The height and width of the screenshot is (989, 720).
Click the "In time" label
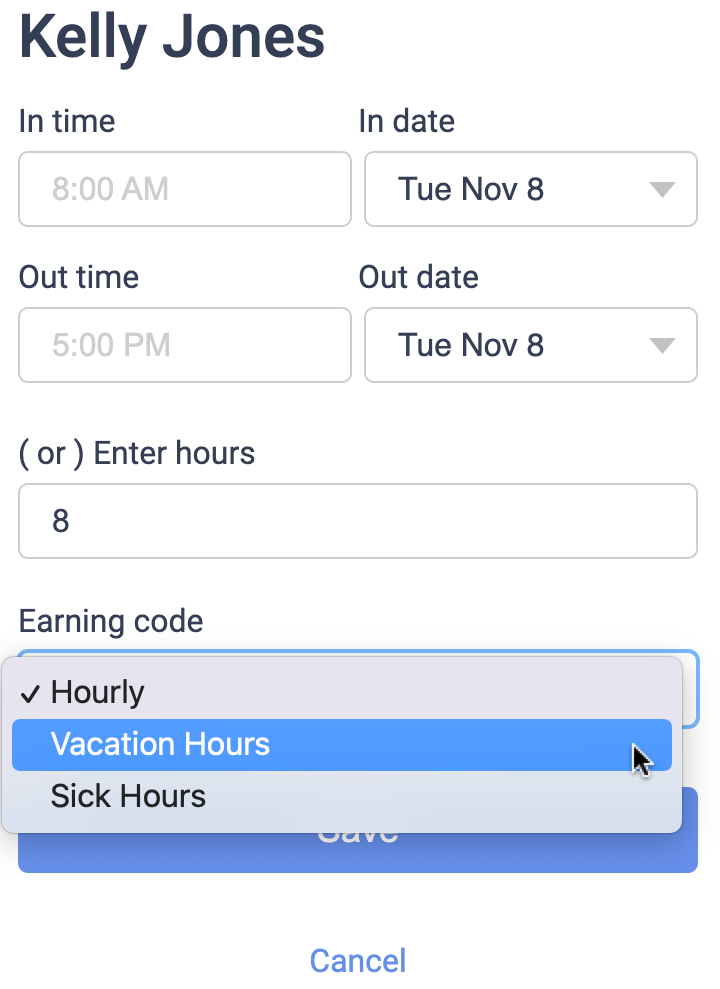point(67,122)
